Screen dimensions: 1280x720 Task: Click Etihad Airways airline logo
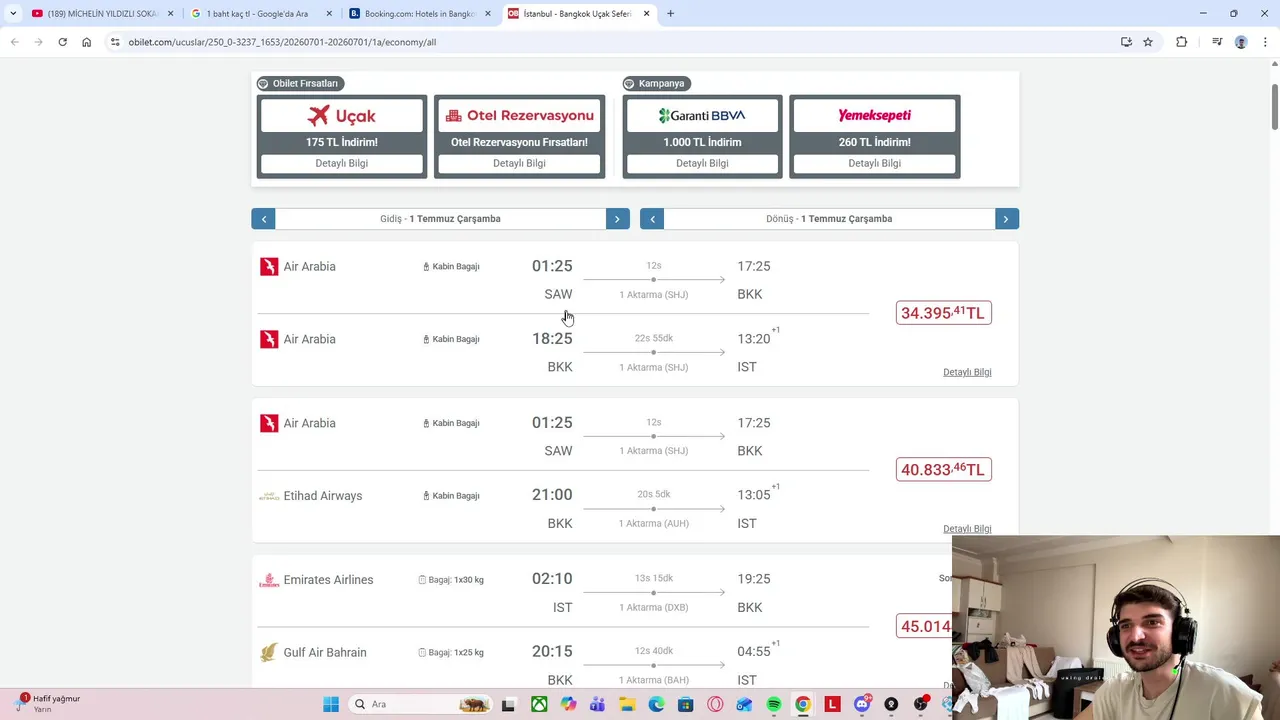269,496
